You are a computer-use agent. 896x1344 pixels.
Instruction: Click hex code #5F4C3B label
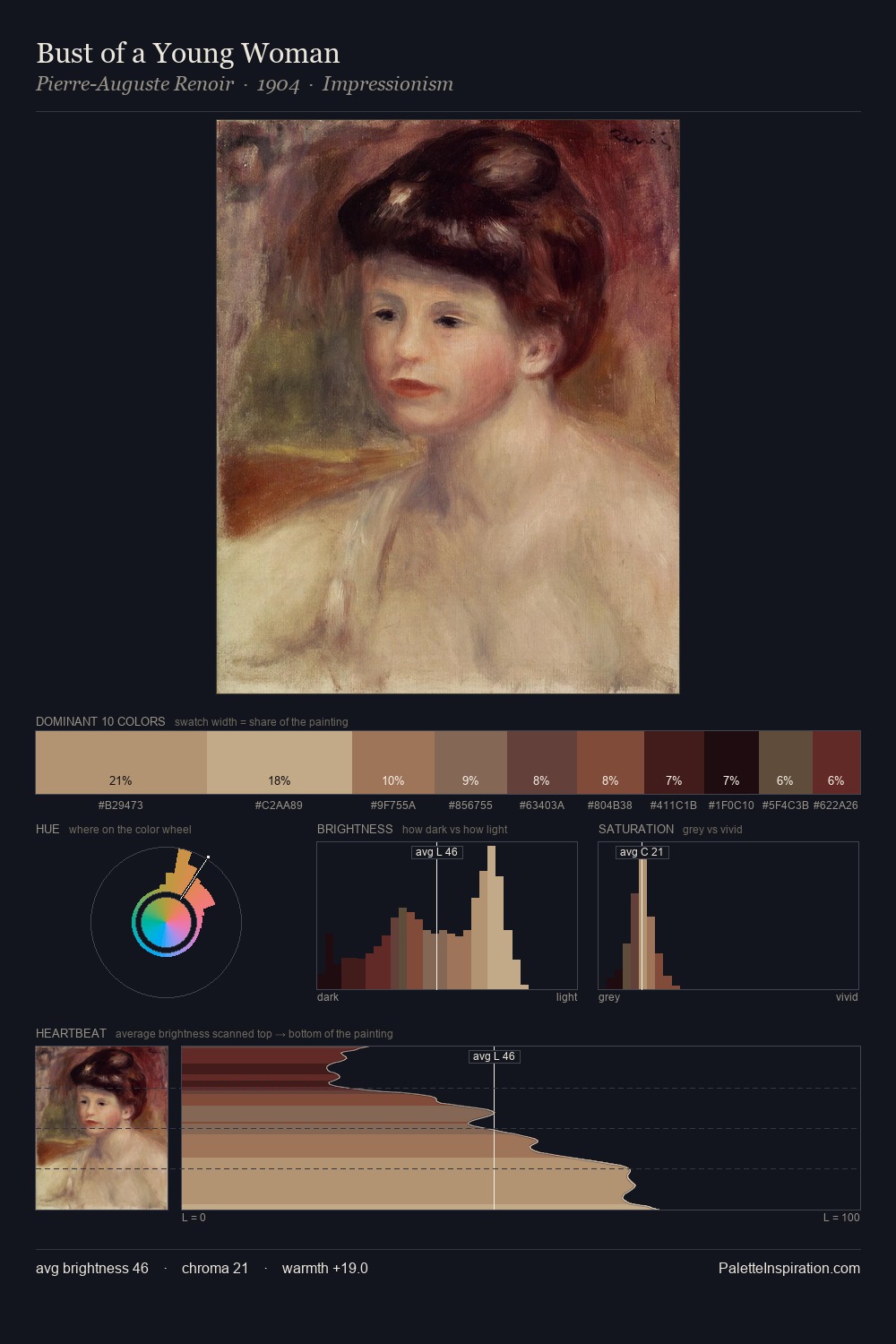(x=786, y=806)
